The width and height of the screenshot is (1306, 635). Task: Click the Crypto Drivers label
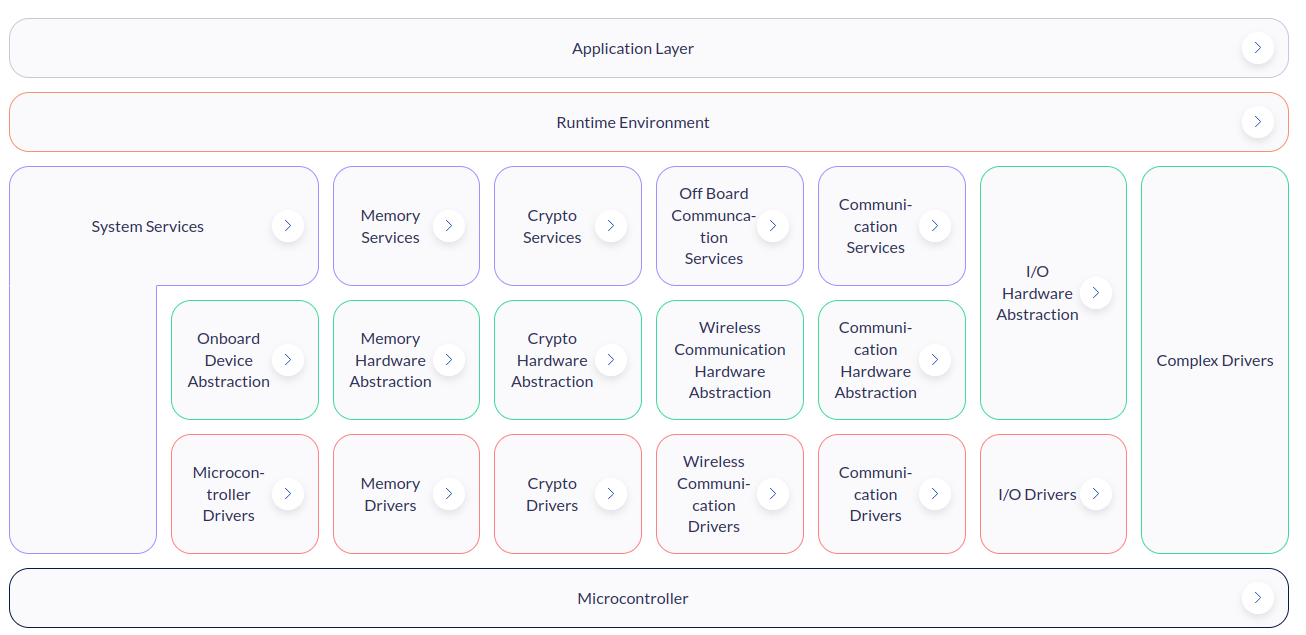(552, 494)
